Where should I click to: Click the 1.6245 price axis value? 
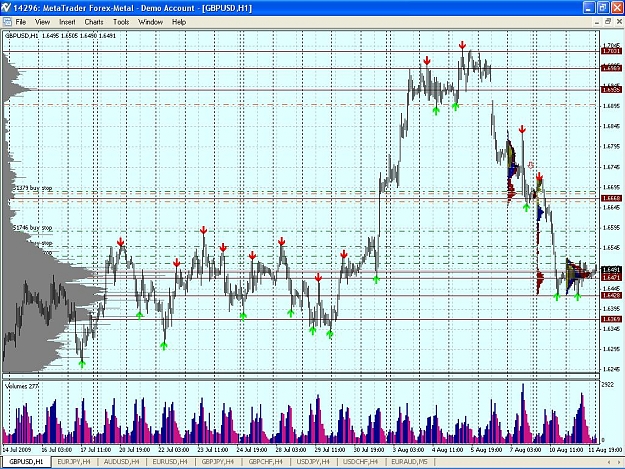click(611, 369)
